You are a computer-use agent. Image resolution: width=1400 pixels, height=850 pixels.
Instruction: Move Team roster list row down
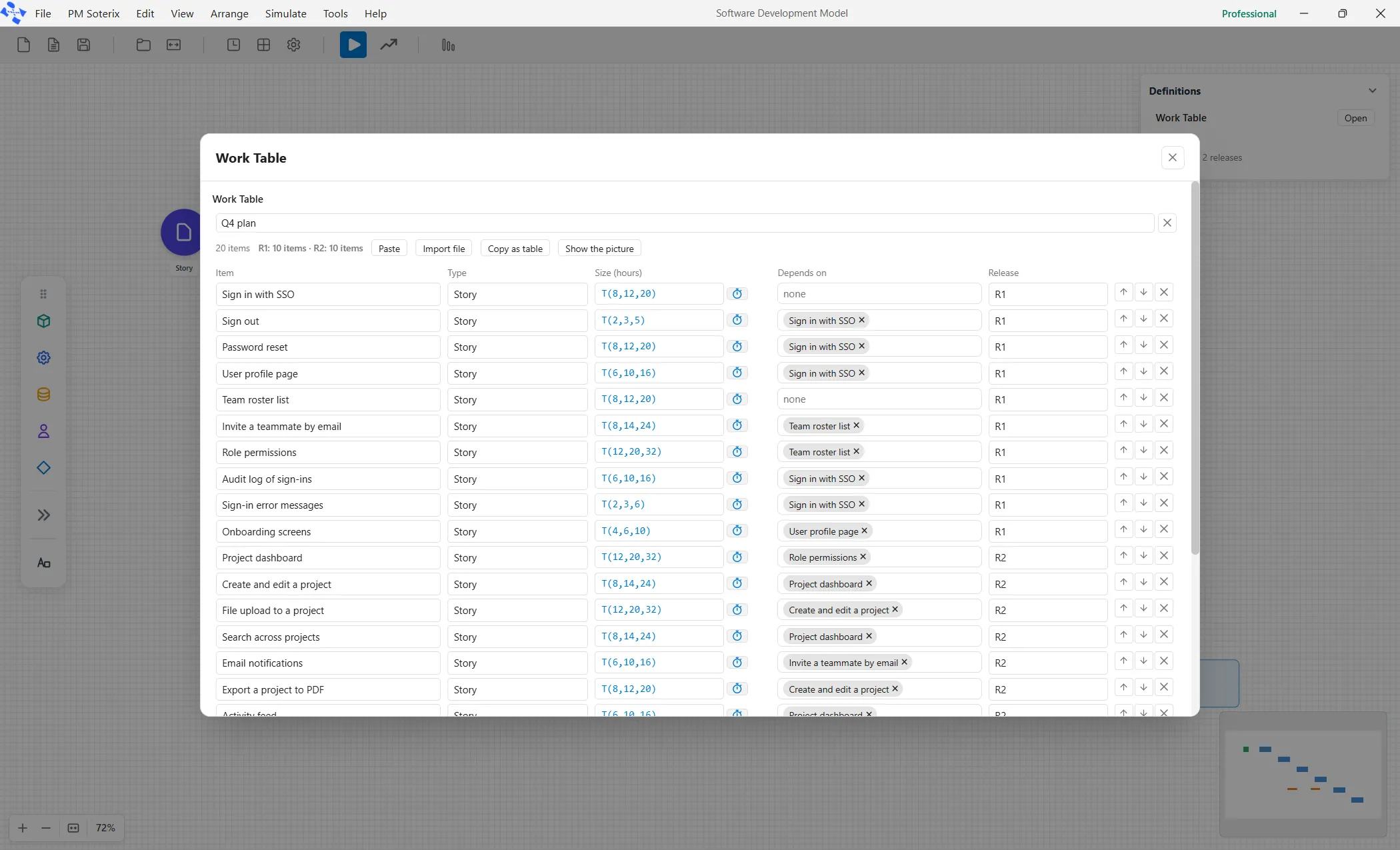click(1143, 397)
